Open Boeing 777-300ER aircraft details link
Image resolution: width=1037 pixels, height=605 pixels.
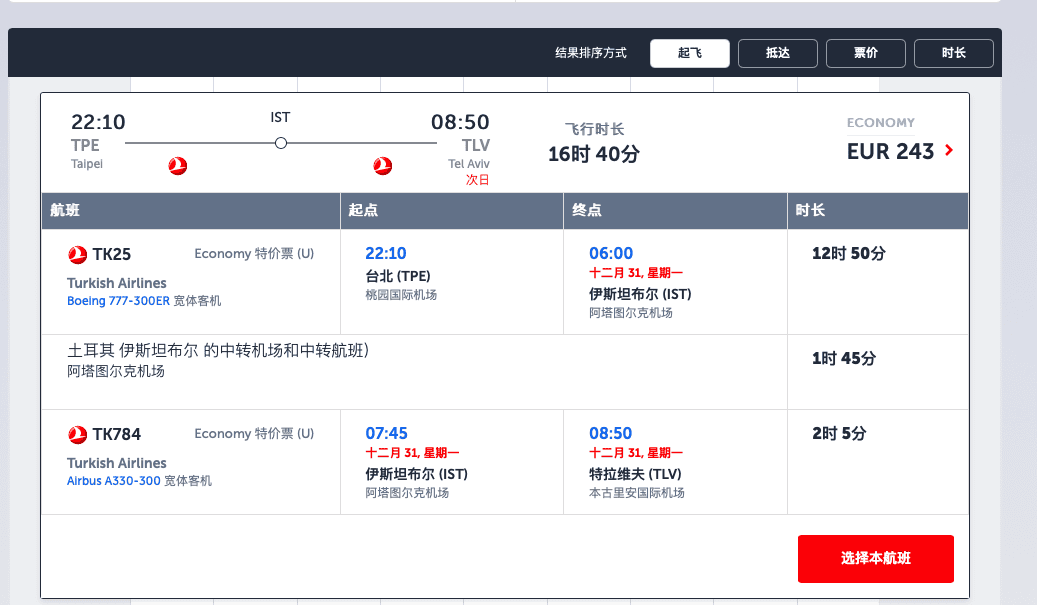click(x=118, y=301)
